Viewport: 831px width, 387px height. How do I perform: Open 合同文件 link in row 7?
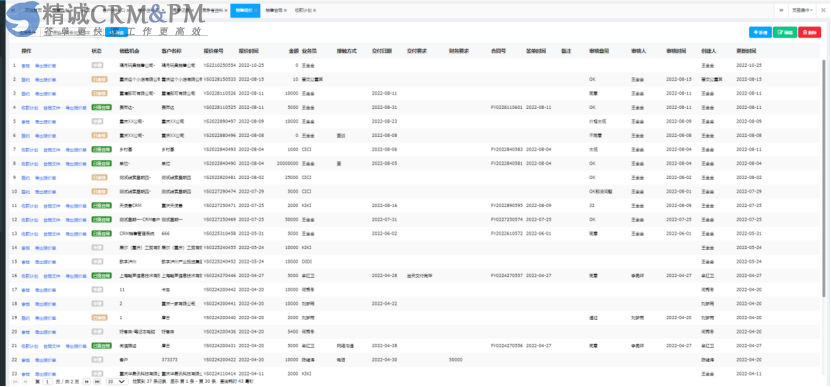[52, 150]
